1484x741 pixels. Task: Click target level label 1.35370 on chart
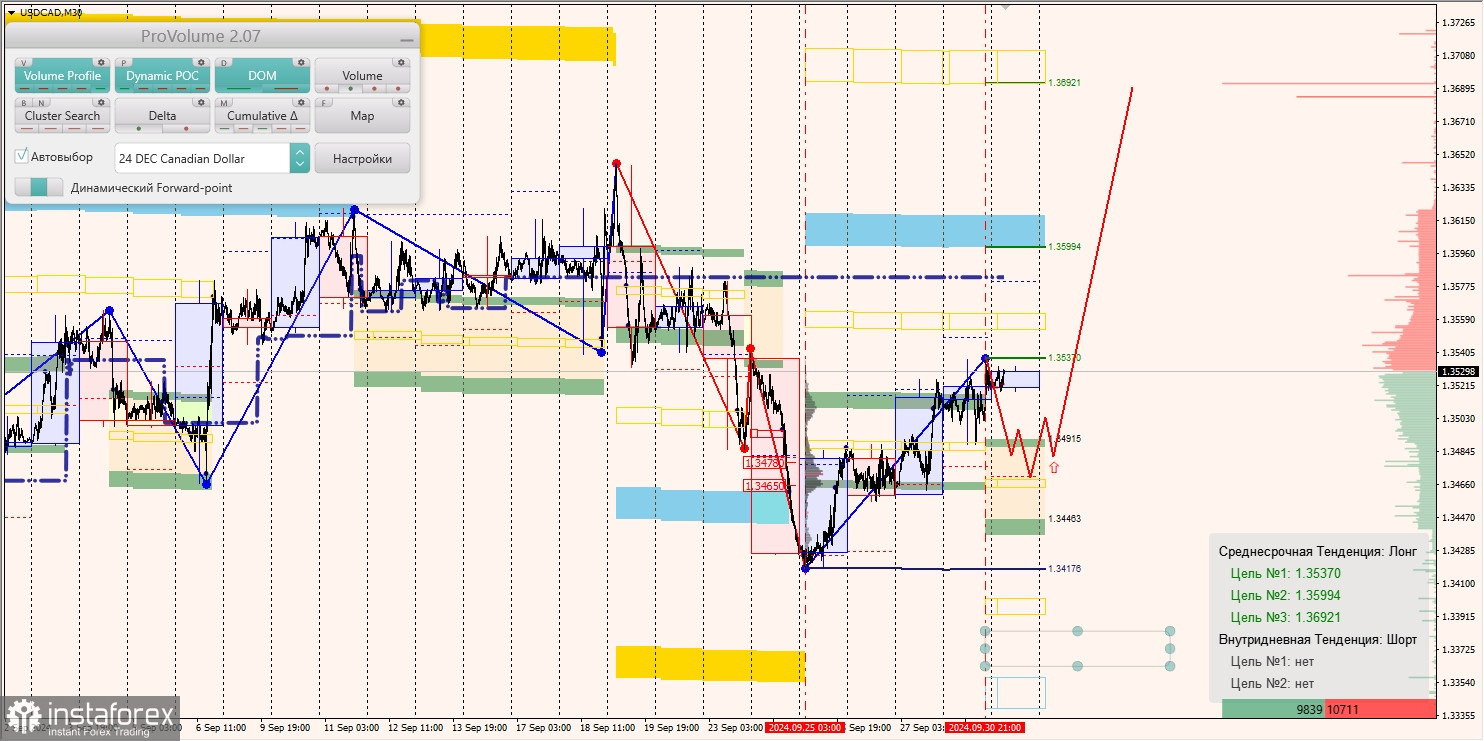(x=1065, y=357)
